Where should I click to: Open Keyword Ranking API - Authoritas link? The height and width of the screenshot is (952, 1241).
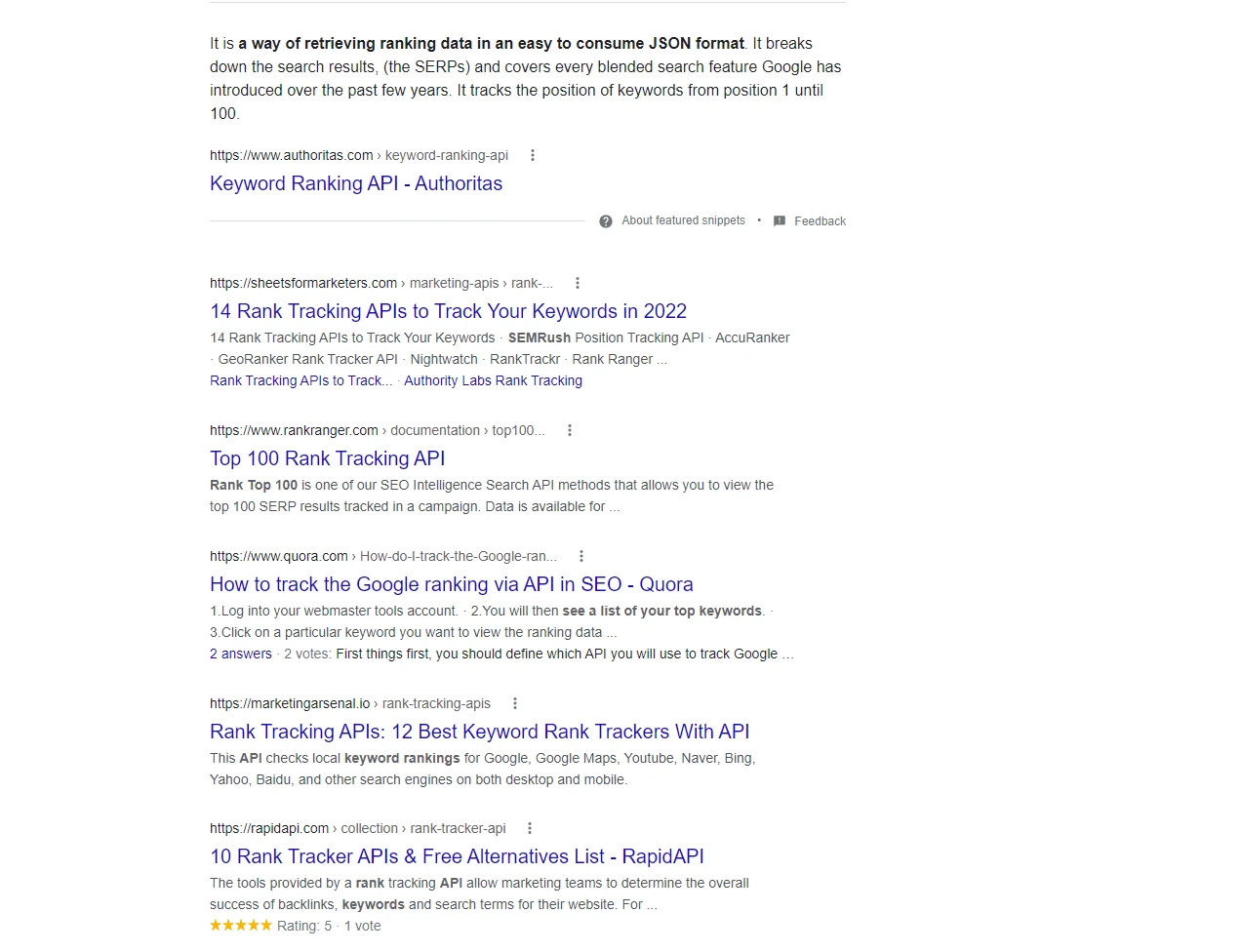(356, 183)
